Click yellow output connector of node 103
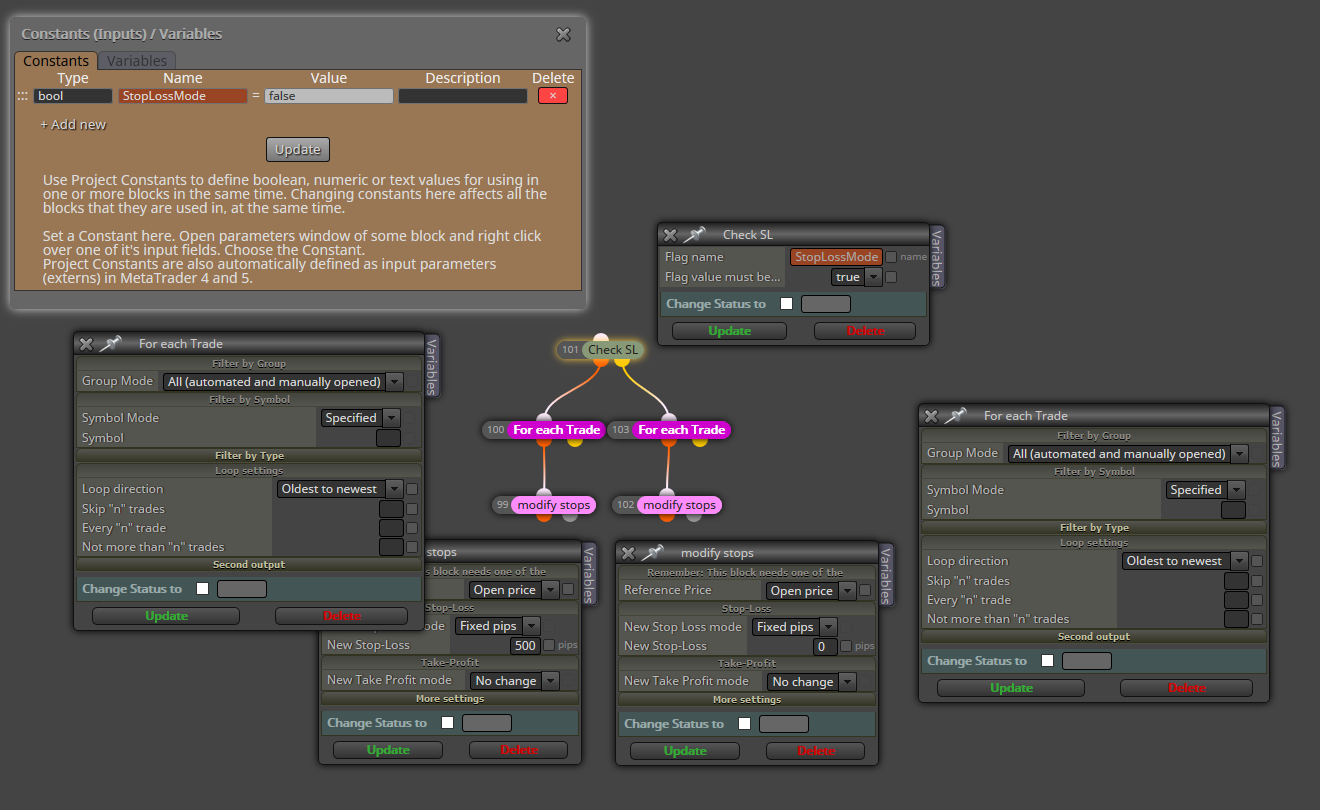 (x=699, y=441)
